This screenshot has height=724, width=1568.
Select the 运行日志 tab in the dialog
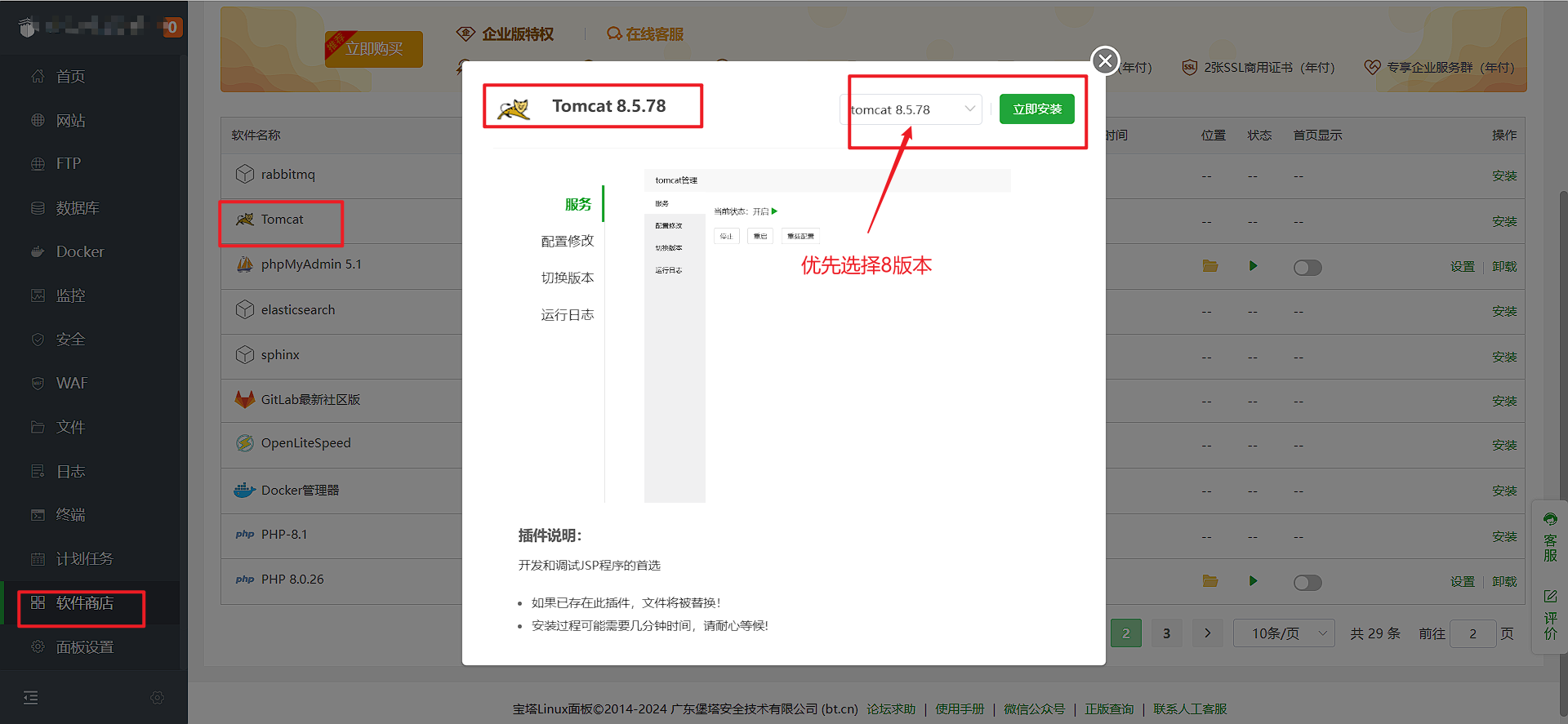[568, 314]
